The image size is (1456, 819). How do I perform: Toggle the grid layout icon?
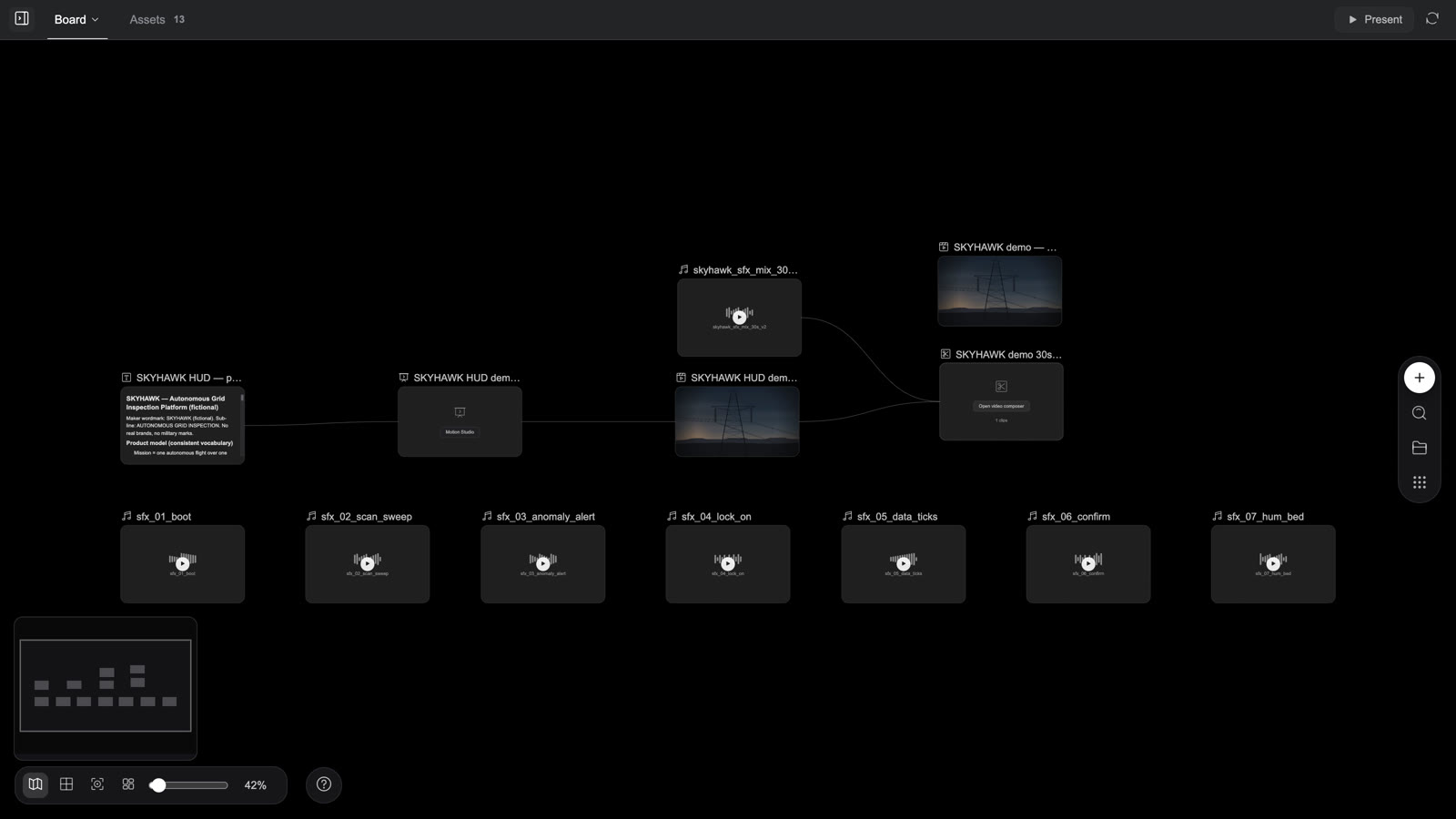click(x=66, y=784)
